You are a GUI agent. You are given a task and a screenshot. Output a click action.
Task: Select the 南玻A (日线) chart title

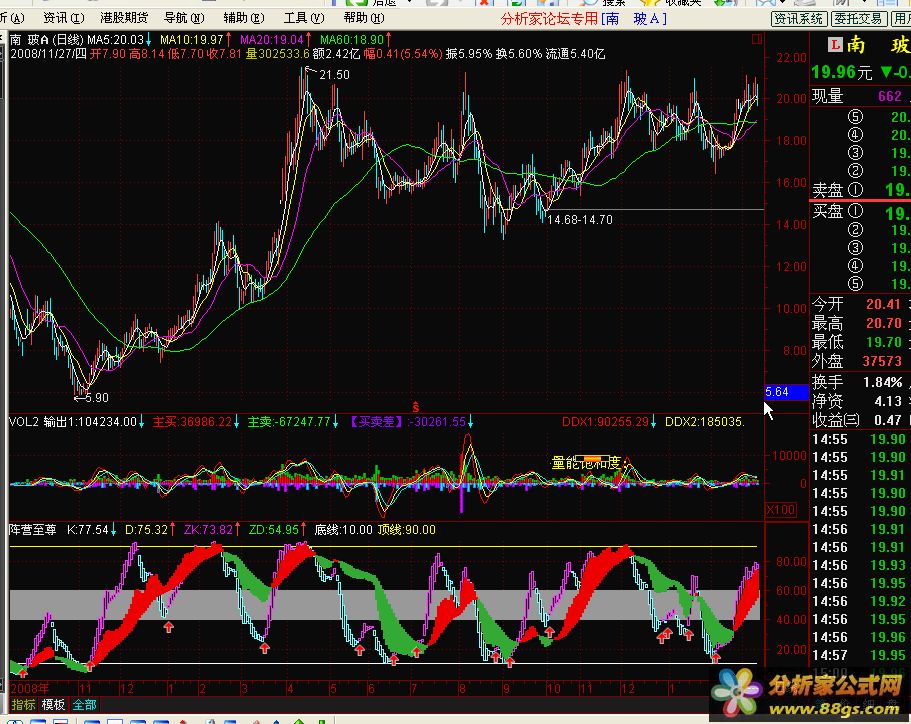pos(47,40)
